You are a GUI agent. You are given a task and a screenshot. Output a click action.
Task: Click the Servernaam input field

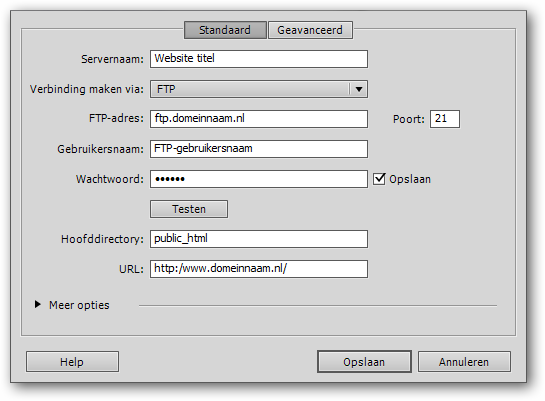point(259,59)
